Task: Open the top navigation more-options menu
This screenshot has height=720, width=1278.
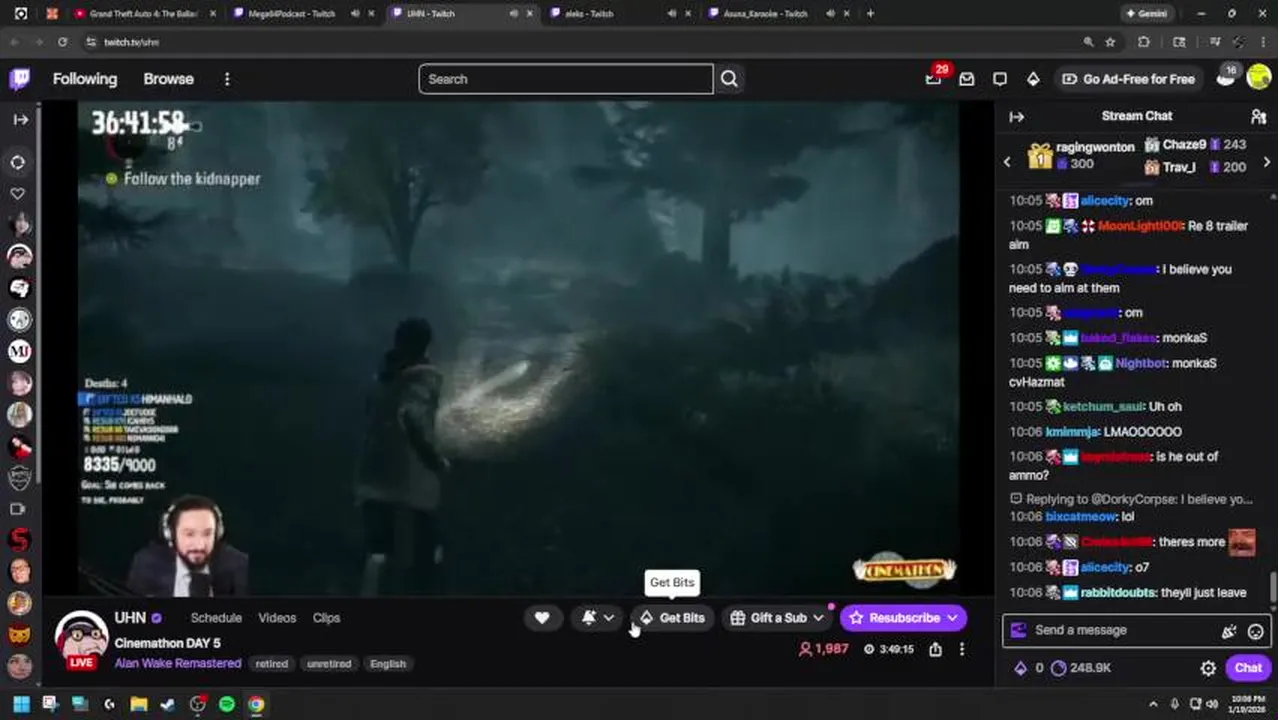Action: pos(227,79)
